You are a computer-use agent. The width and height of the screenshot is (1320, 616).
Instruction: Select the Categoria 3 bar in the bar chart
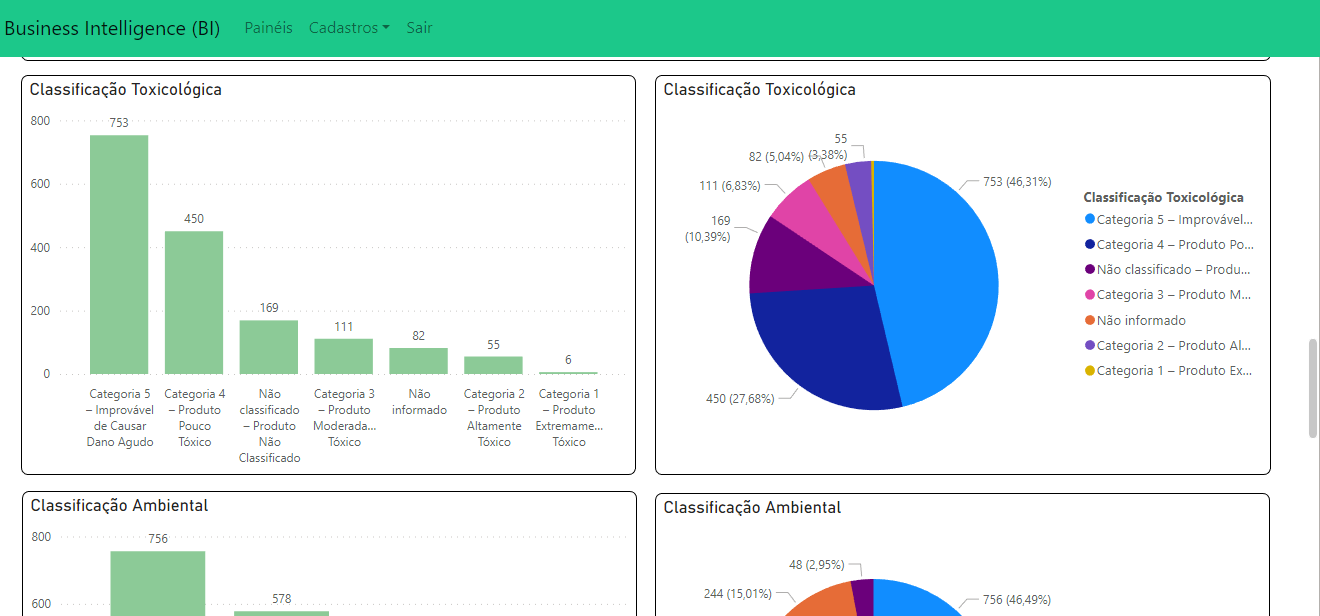[x=344, y=356]
